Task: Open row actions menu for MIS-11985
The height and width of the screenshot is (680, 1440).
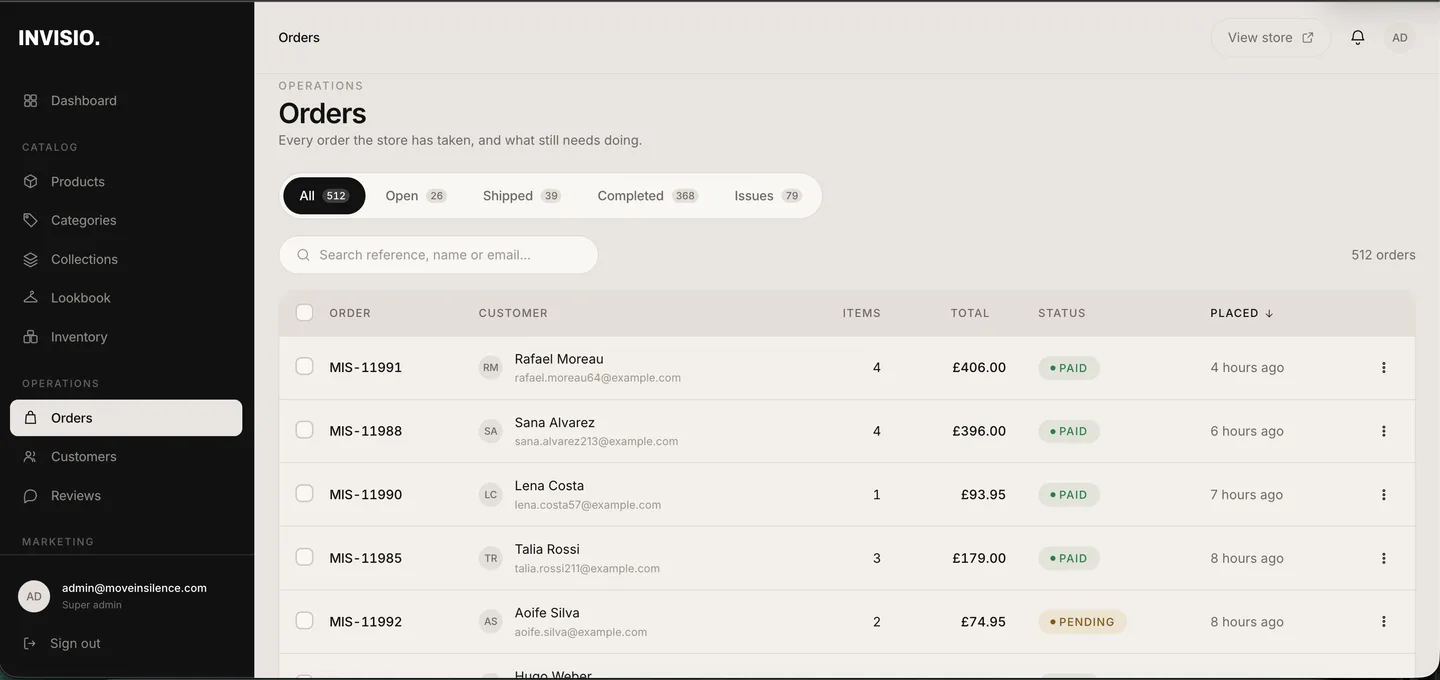Action: click(x=1384, y=558)
